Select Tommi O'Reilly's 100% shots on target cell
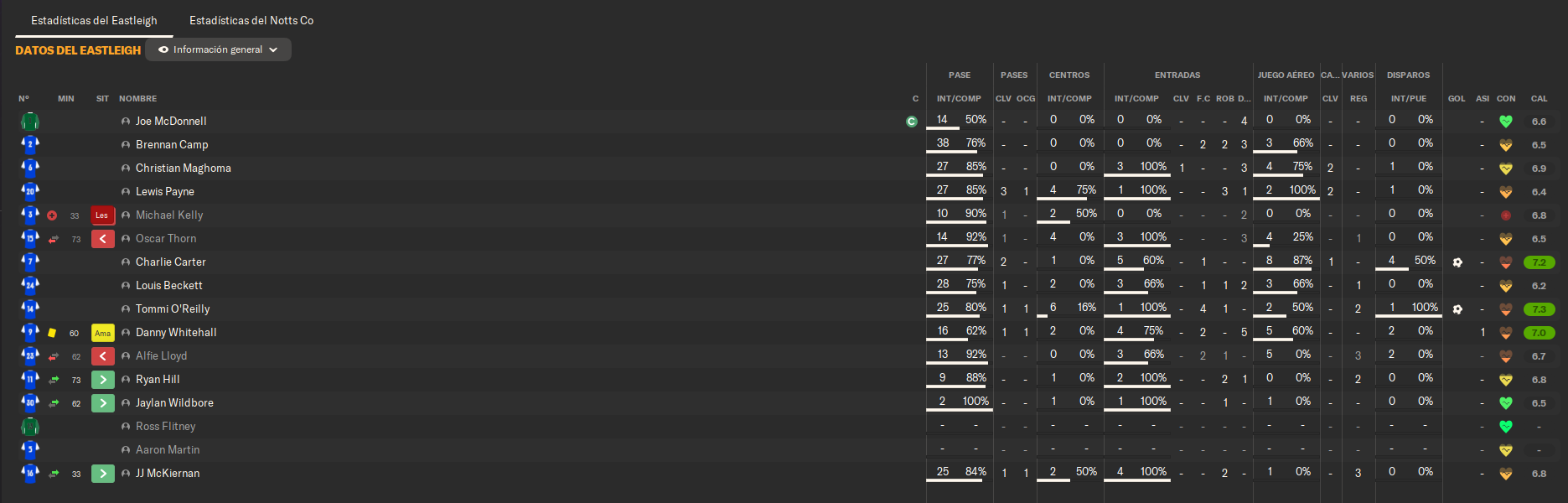Viewport: 1568px width, 503px height. click(x=1425, y=308)
